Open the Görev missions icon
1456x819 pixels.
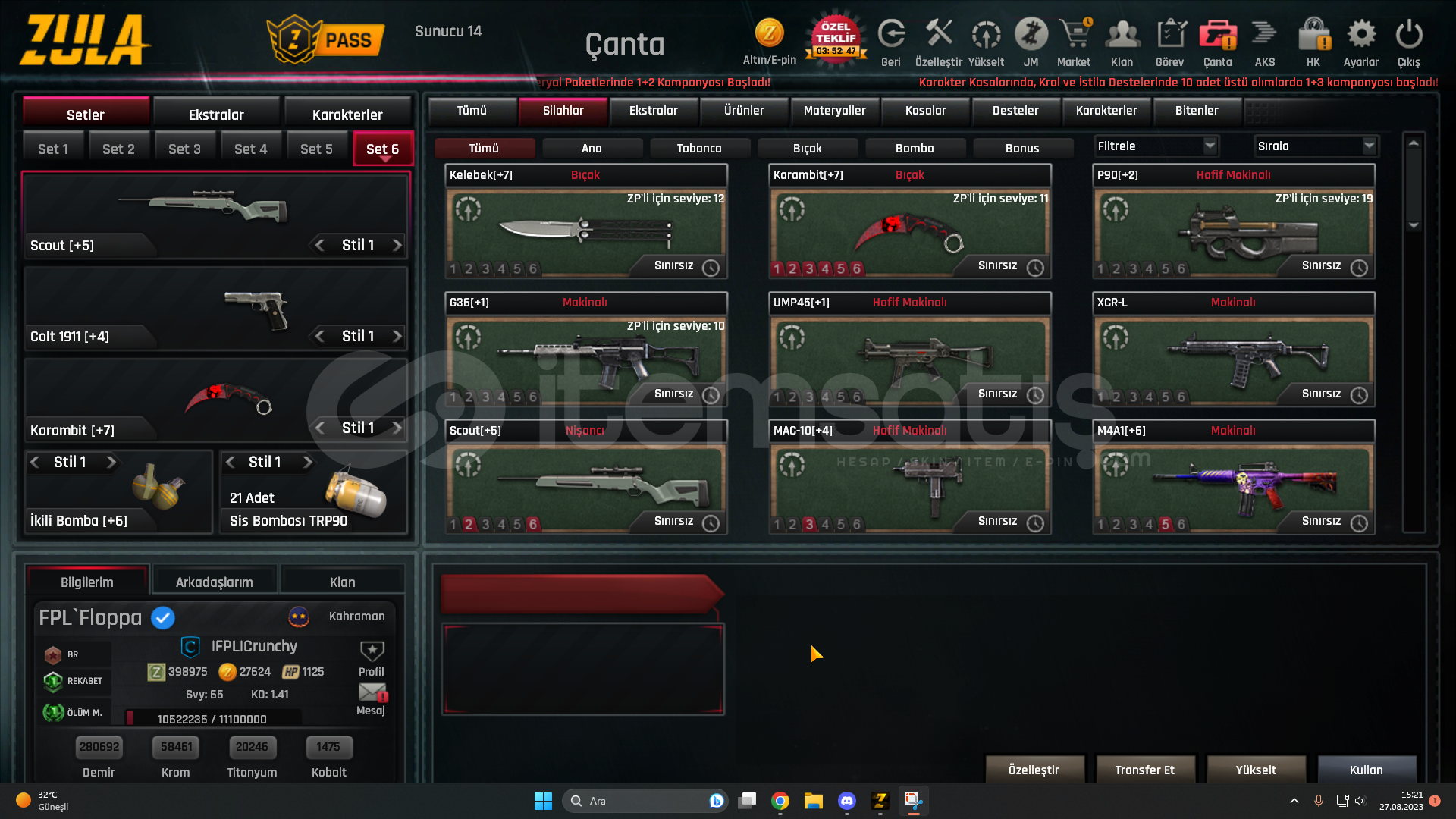coord(1170,34)
